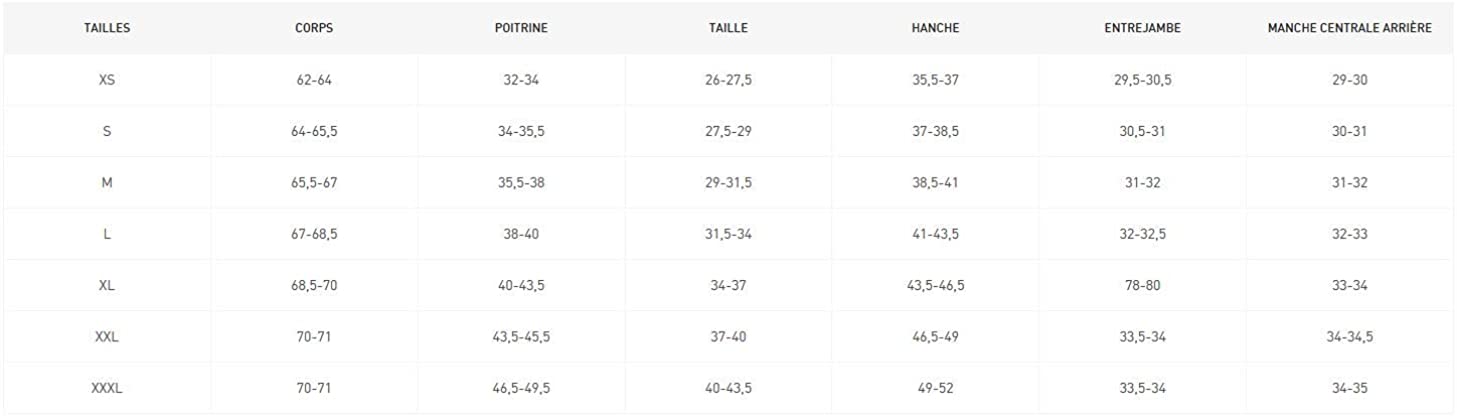Select the XL size row label

(x=107, y=285)
